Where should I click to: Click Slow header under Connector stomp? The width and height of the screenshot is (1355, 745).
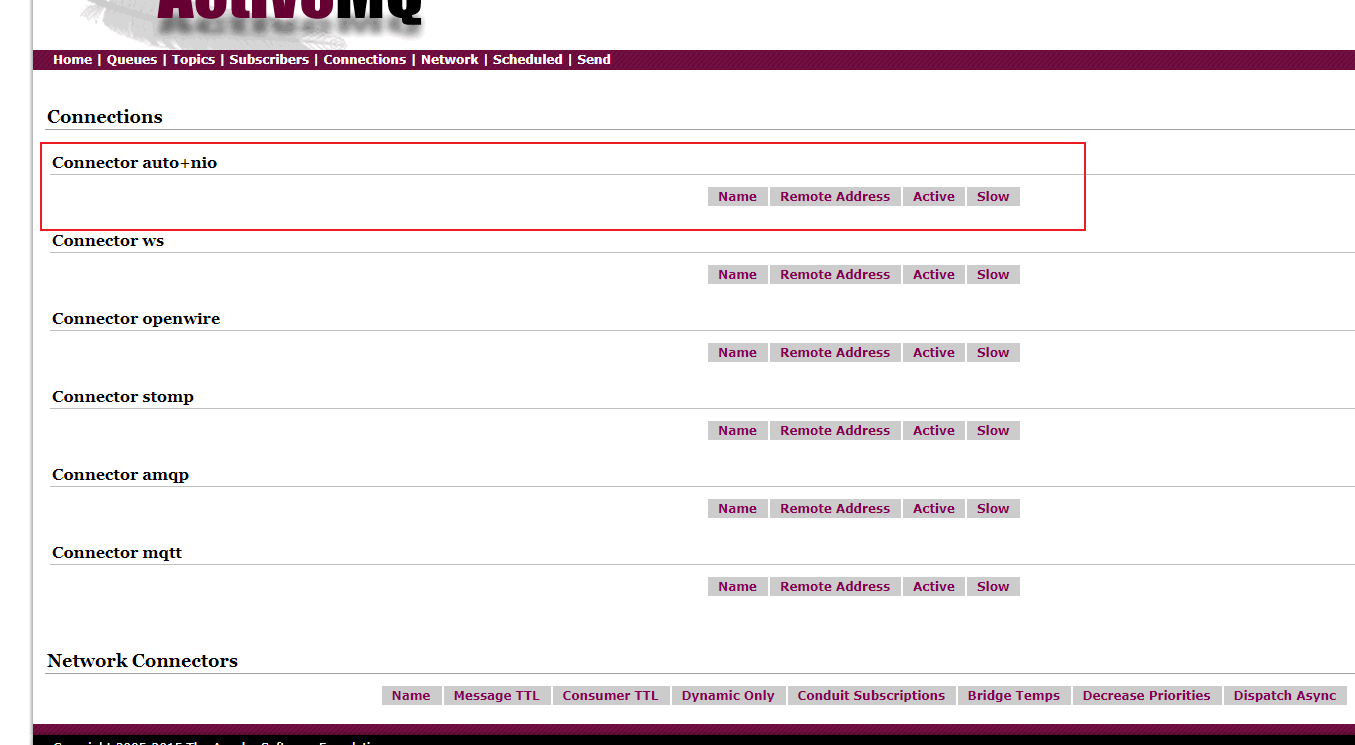coord(993,431)
